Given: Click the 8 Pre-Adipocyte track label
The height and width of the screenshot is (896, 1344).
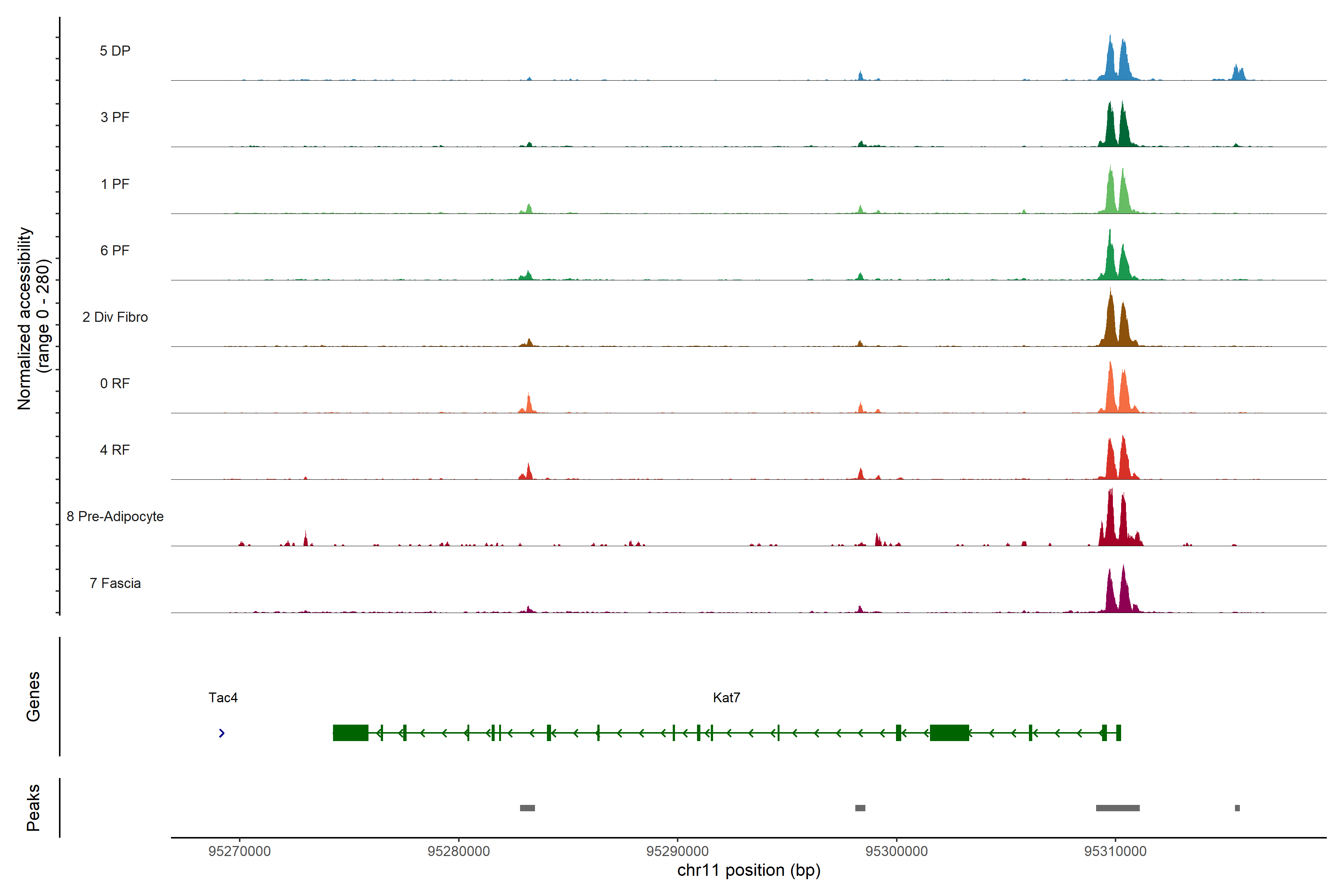Looking at the screenshot, I should (115, 517).
